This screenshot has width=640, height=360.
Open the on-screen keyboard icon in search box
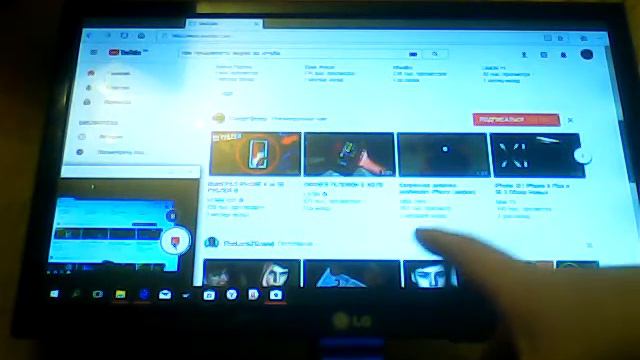413,54
